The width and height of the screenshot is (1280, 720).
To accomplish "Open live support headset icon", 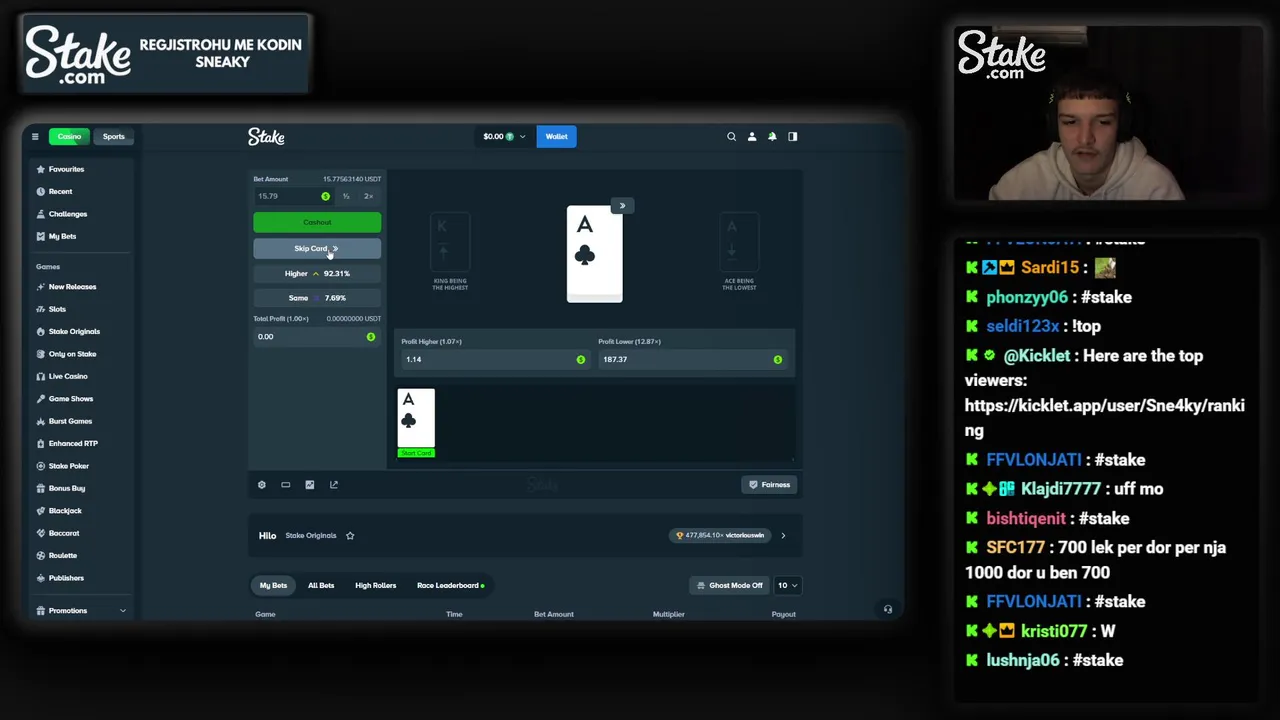I will tap(888, 609).
